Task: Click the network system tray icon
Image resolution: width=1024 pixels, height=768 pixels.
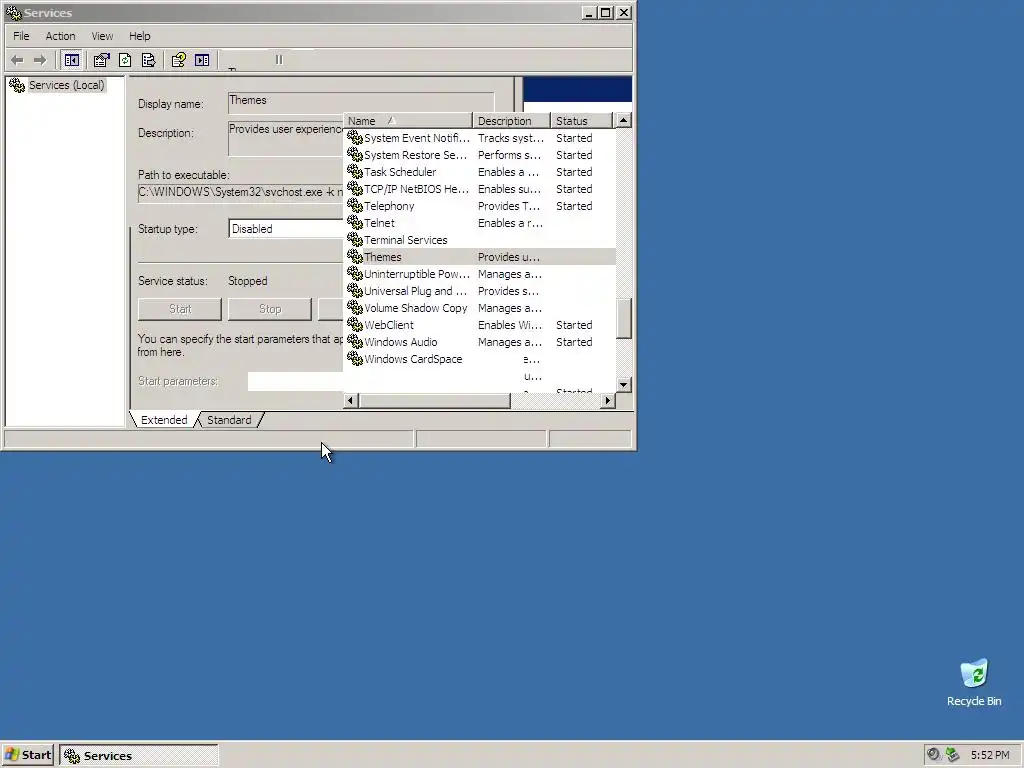Action: 952,754
